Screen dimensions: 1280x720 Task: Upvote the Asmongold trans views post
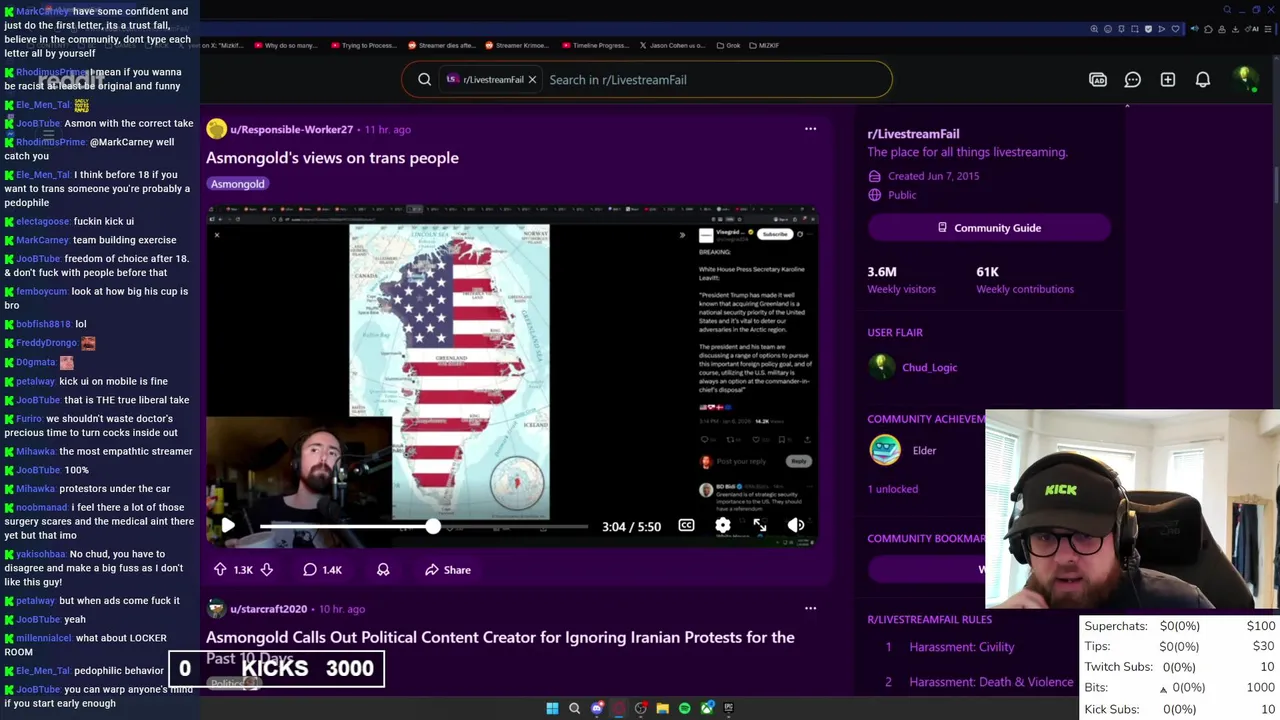(220, 570)
